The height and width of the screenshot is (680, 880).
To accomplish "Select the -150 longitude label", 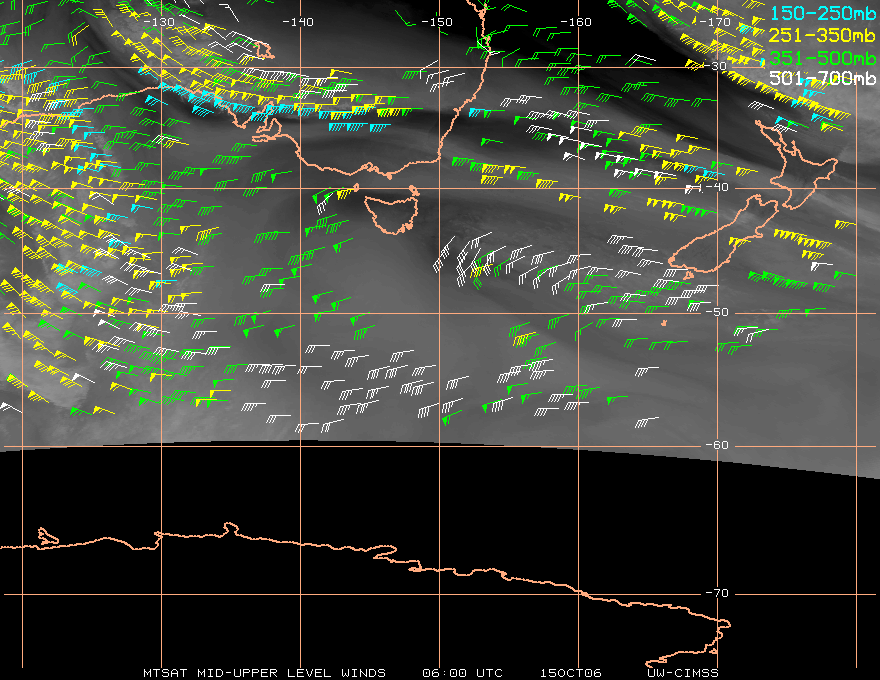I will click(x=437, y=21).
